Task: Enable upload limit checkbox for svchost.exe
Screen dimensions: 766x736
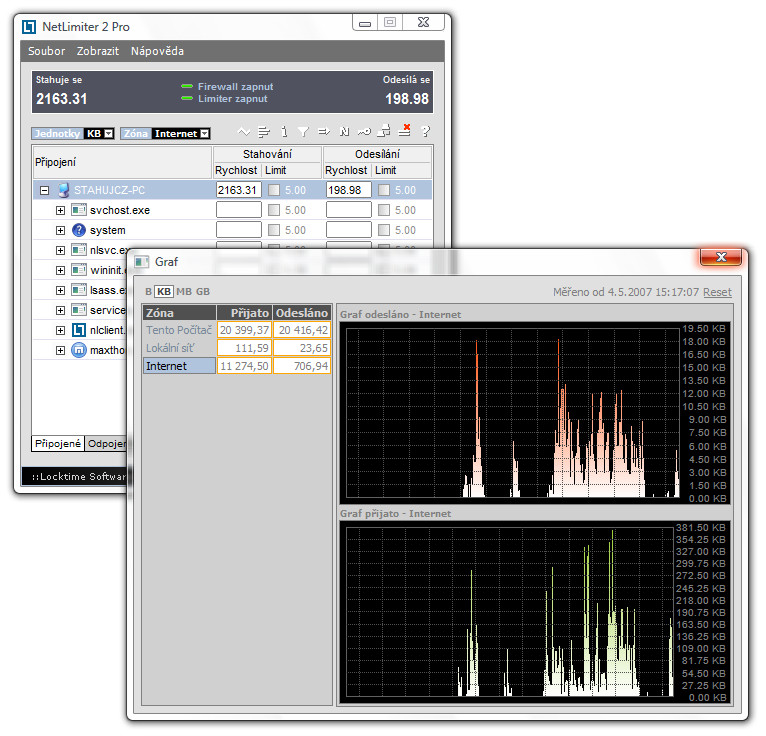Action: tap(384, 210)
